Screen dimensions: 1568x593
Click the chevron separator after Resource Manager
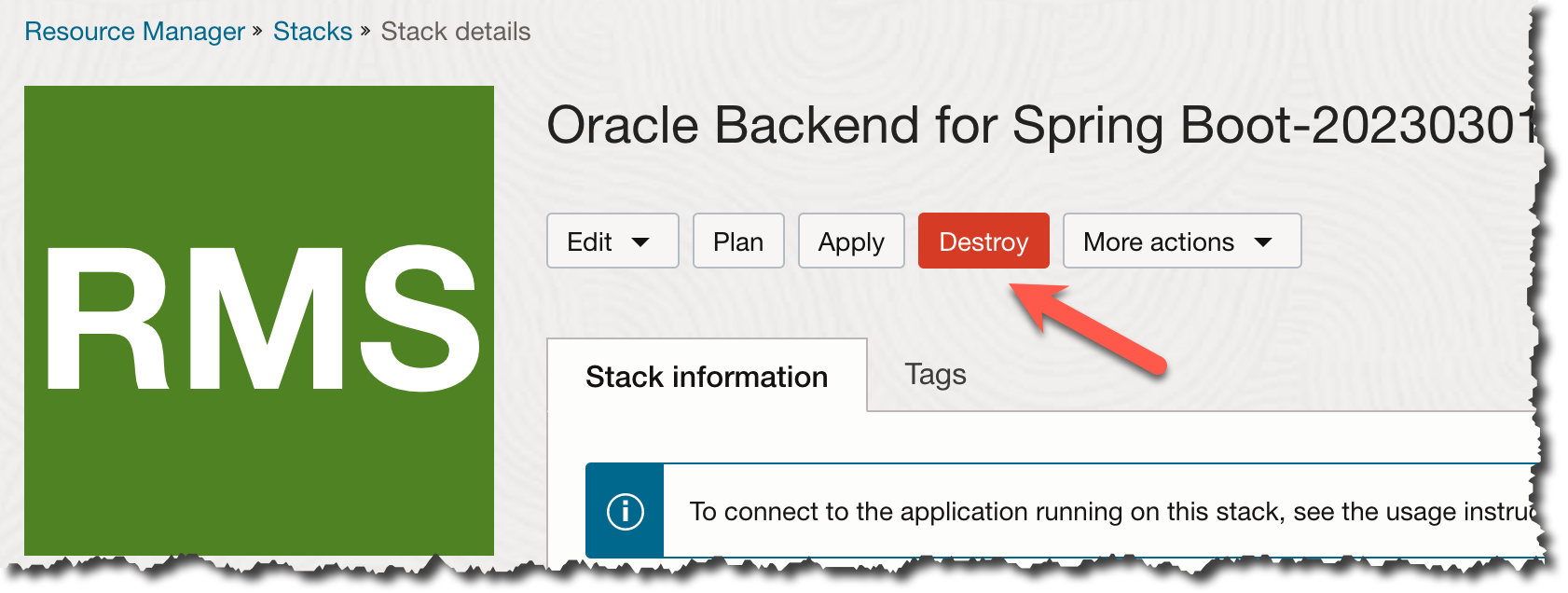point(258,32)
